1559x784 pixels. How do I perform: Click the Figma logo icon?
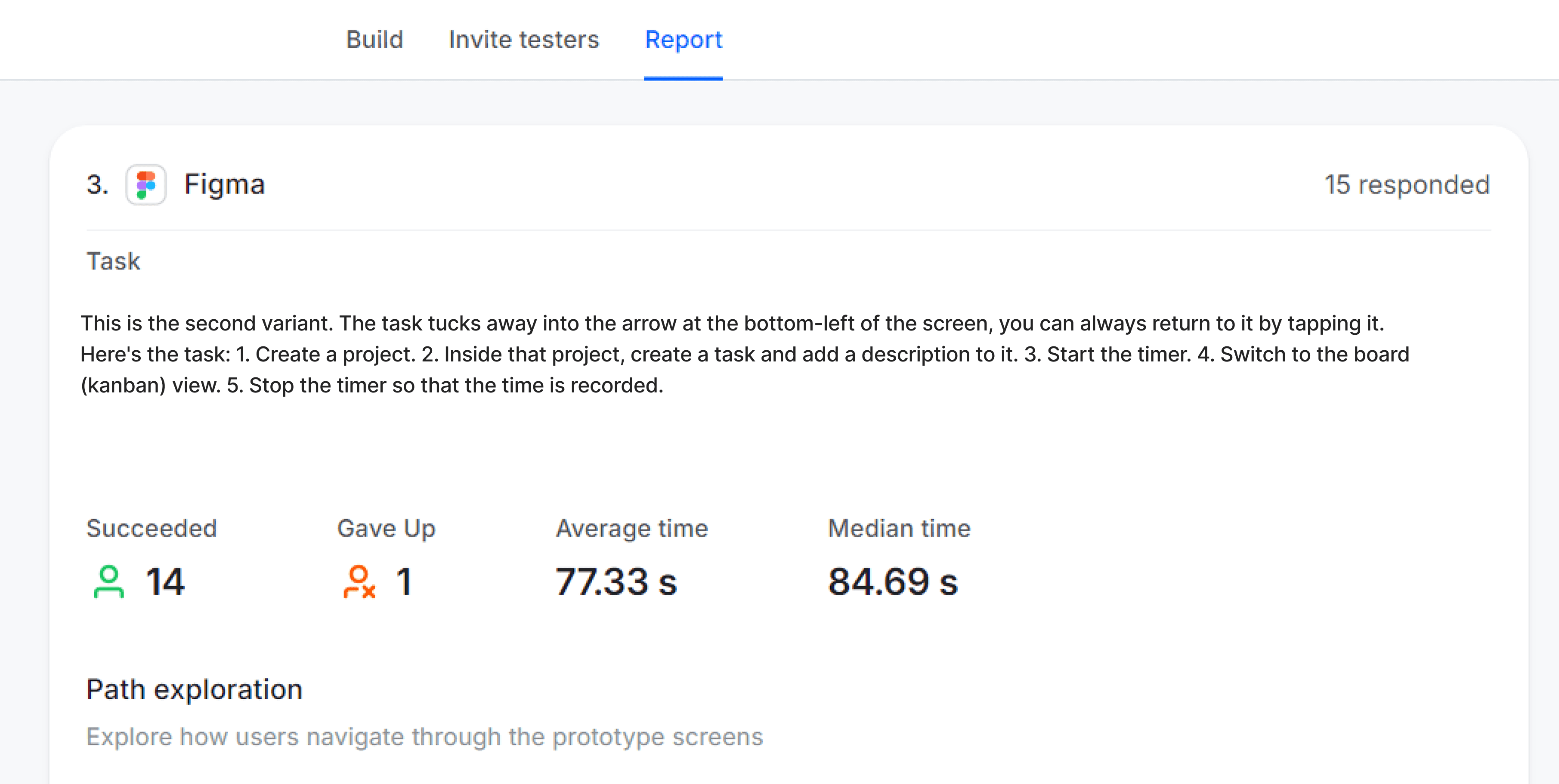(146, 185)
